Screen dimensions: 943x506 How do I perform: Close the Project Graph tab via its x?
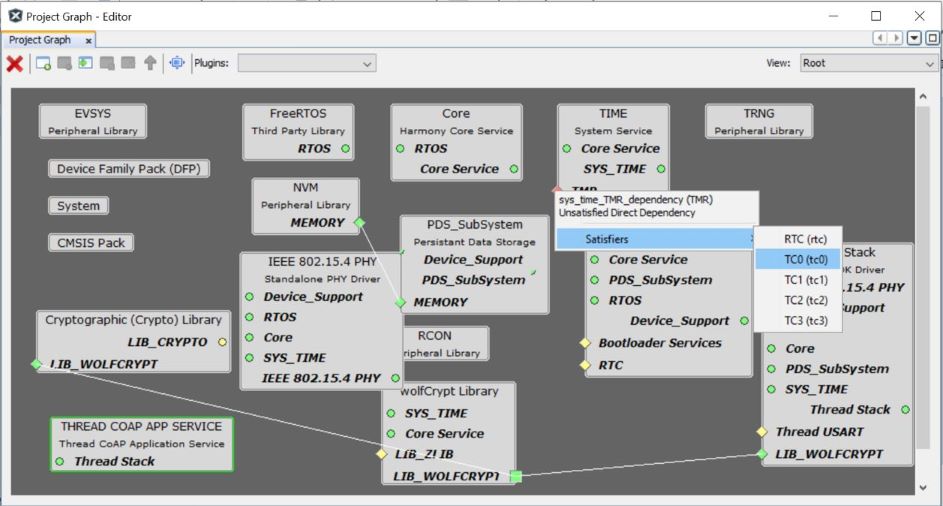tap(88, 41)
